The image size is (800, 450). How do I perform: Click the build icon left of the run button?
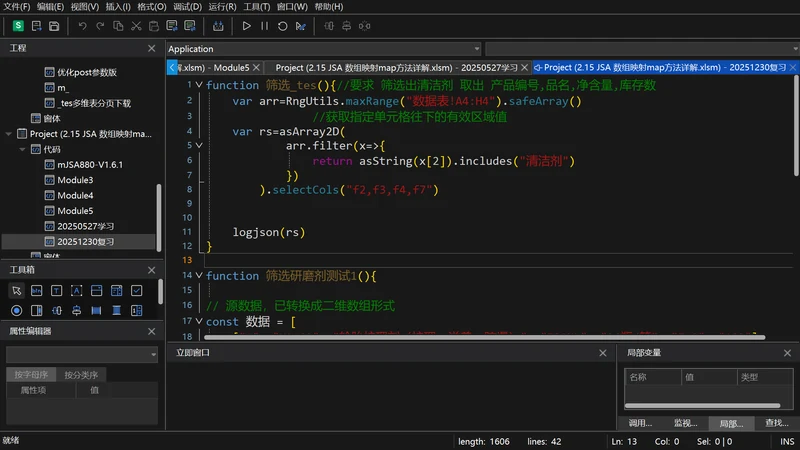(x=218, y=26)
